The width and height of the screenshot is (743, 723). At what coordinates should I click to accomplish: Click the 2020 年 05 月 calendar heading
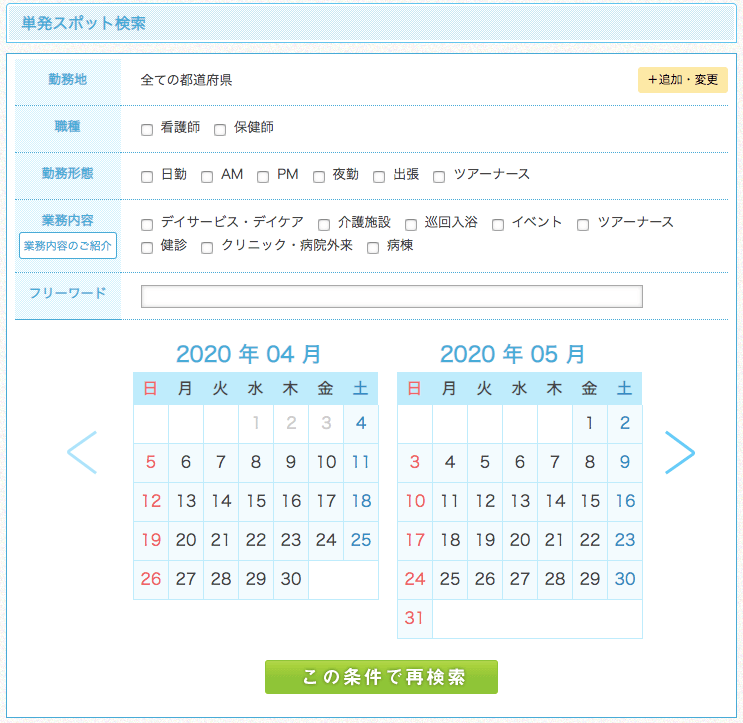(513, 354)
